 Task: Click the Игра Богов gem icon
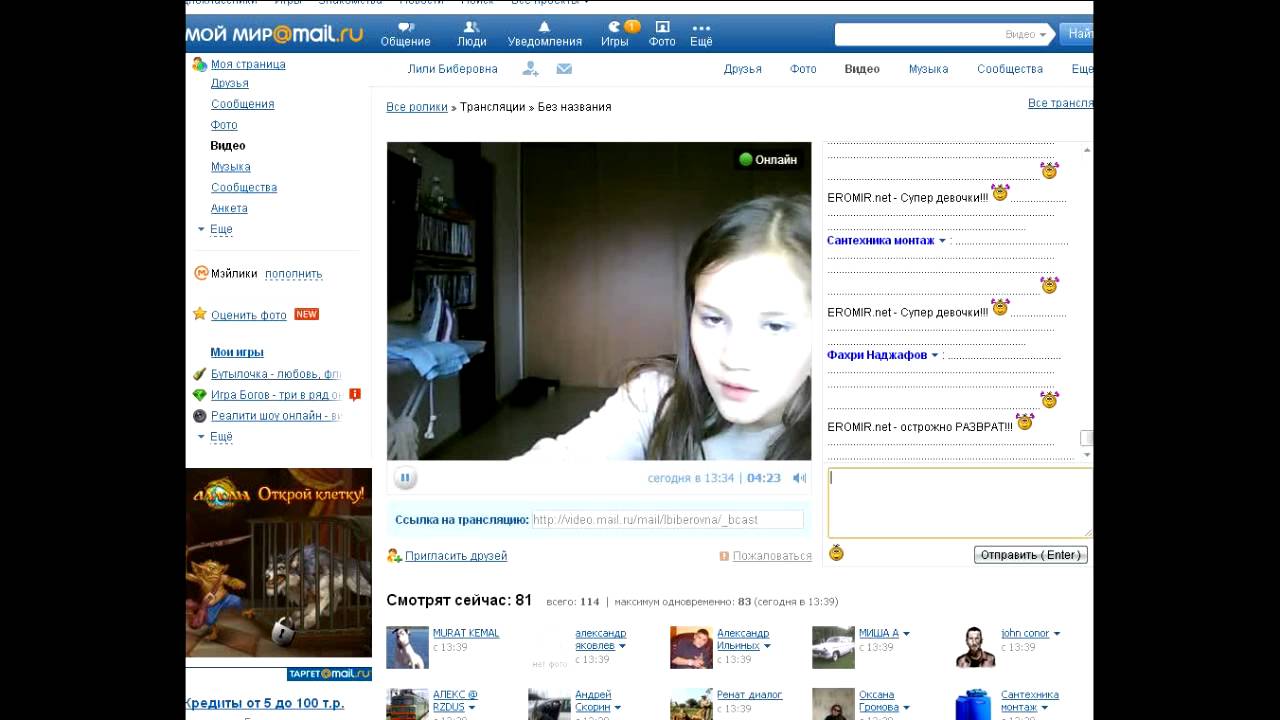(200, 395)
